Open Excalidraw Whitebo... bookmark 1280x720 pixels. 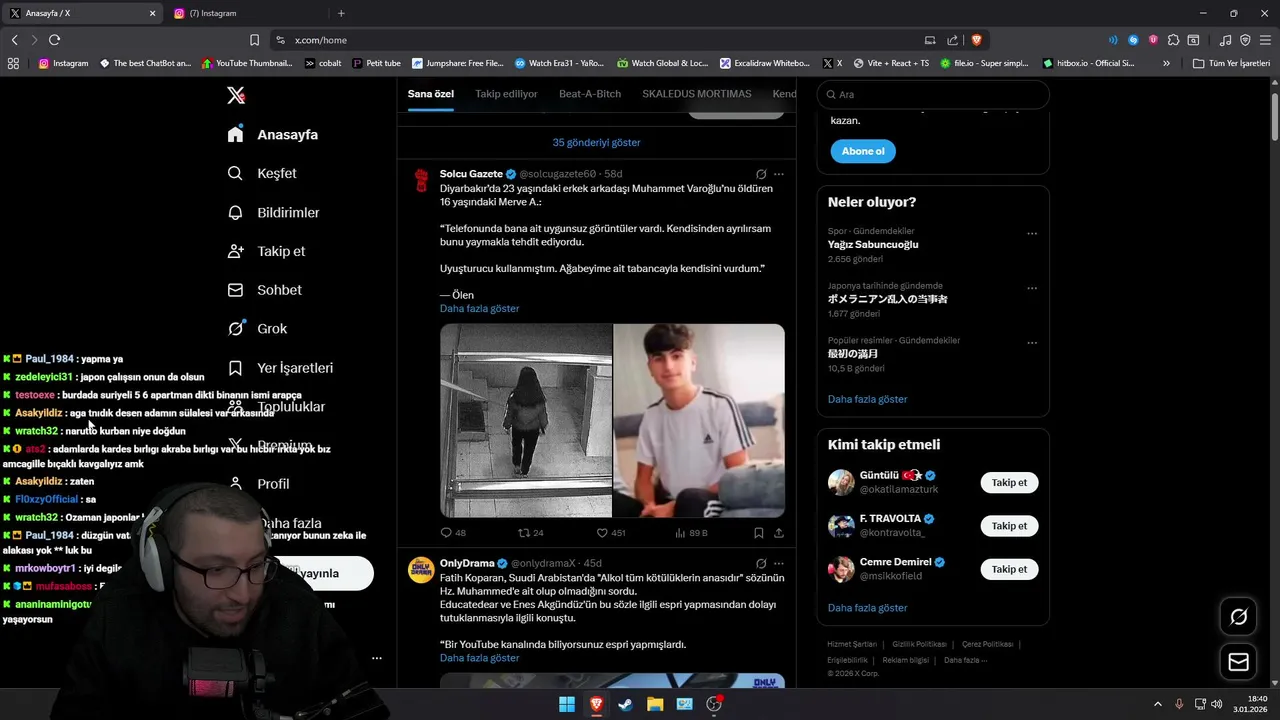(x=765, y=63)
